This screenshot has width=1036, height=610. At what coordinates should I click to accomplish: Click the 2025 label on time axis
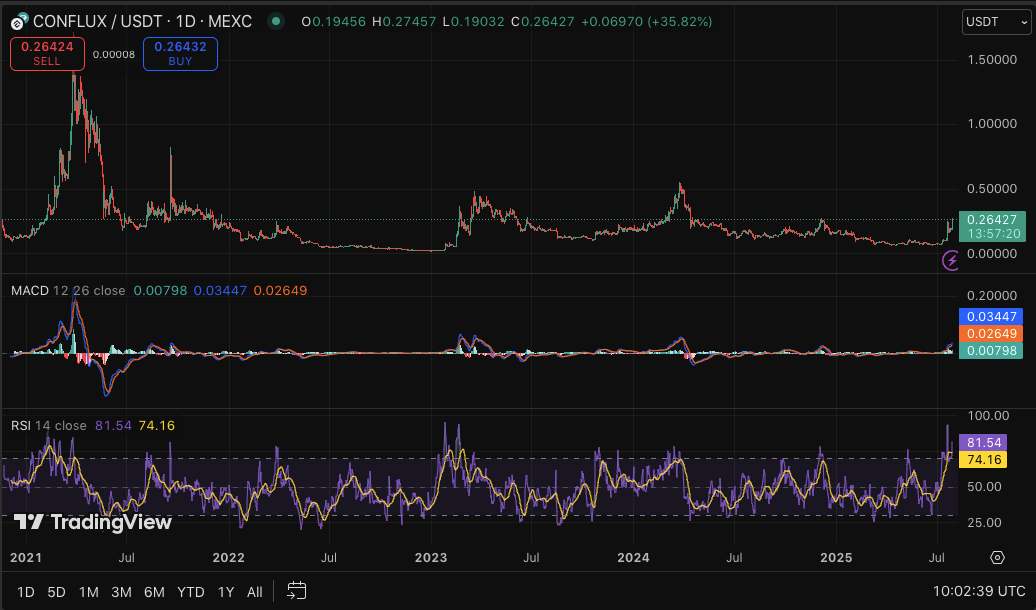pyautogui.click(x=836, y=558)
